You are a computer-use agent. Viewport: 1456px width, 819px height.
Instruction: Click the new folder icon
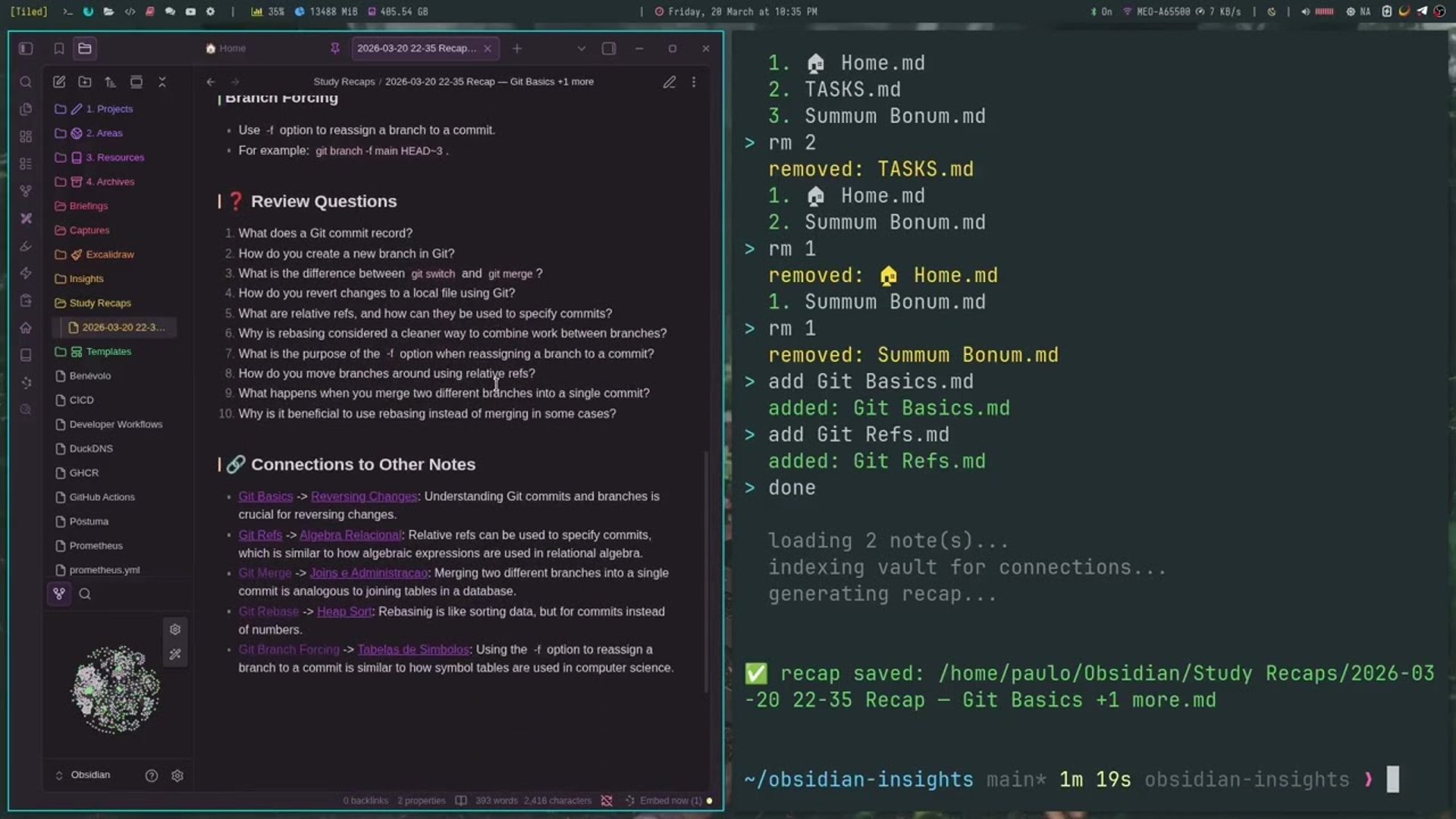pyautogui.click(x=85, y=82)
